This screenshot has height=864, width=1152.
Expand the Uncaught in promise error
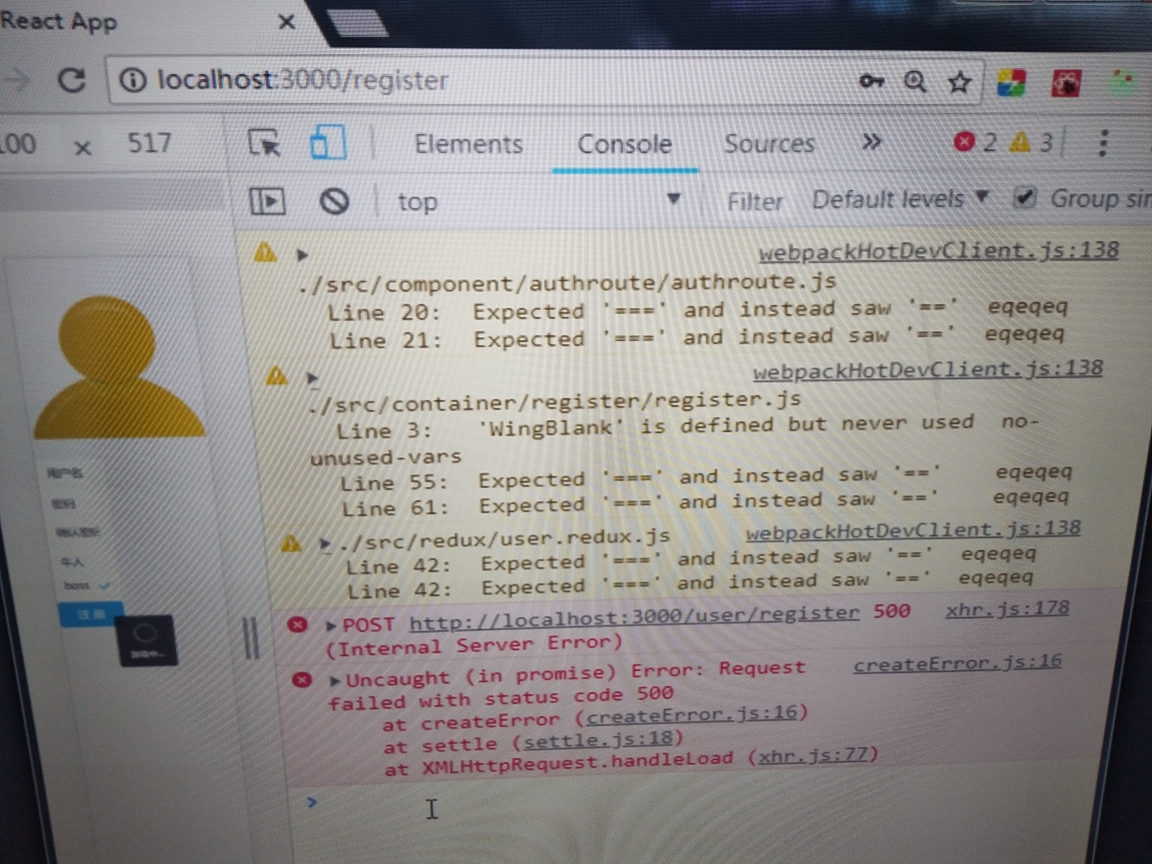coord(335,680)
